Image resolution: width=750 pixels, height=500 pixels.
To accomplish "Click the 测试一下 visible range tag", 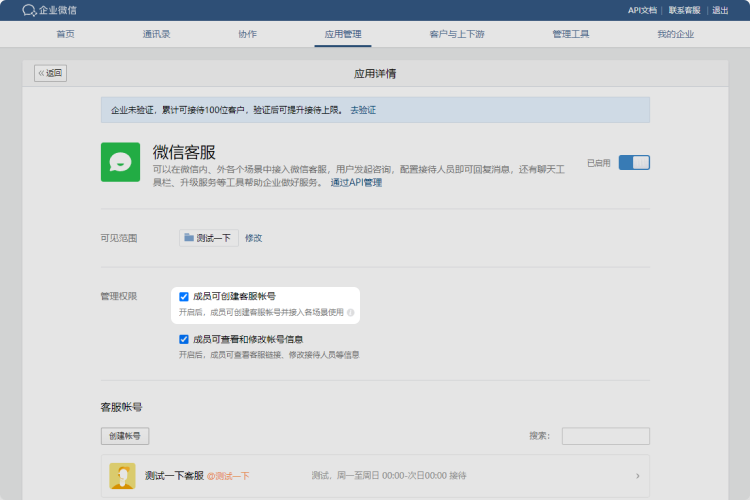I will point(209,238).
